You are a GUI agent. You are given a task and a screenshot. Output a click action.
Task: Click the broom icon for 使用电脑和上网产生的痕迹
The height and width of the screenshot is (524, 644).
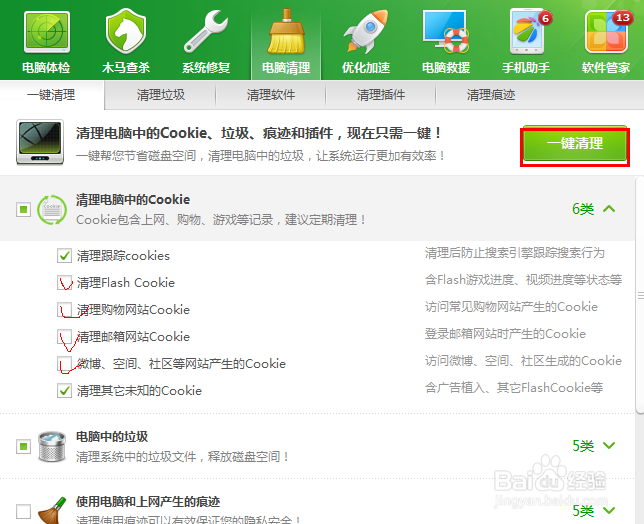(52, 510)
